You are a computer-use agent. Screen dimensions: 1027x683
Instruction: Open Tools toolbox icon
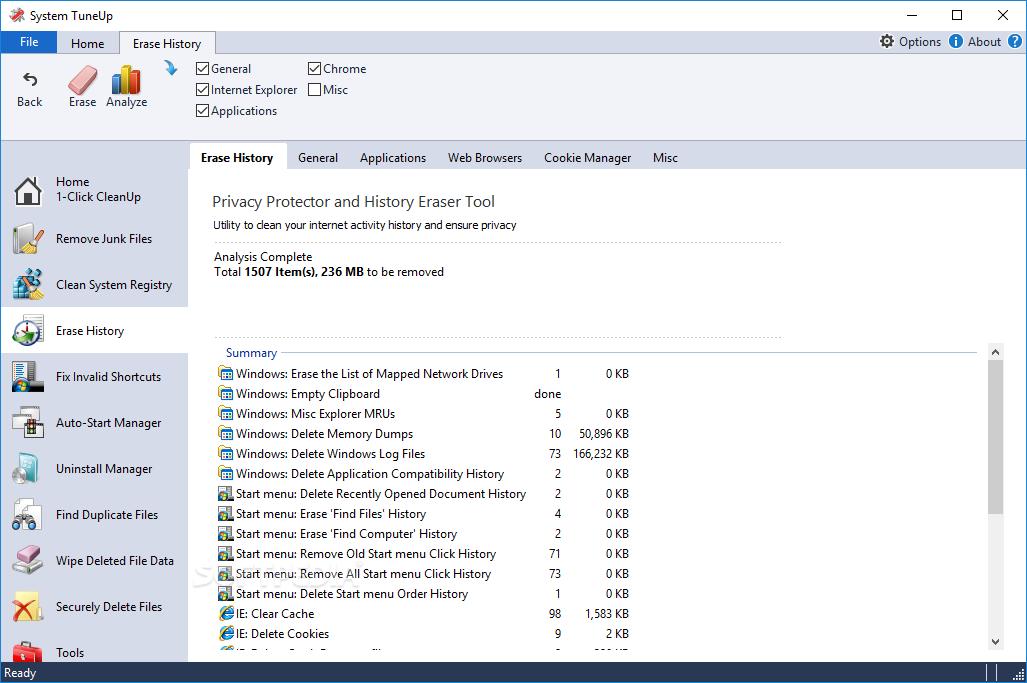(x=28, y=651)
